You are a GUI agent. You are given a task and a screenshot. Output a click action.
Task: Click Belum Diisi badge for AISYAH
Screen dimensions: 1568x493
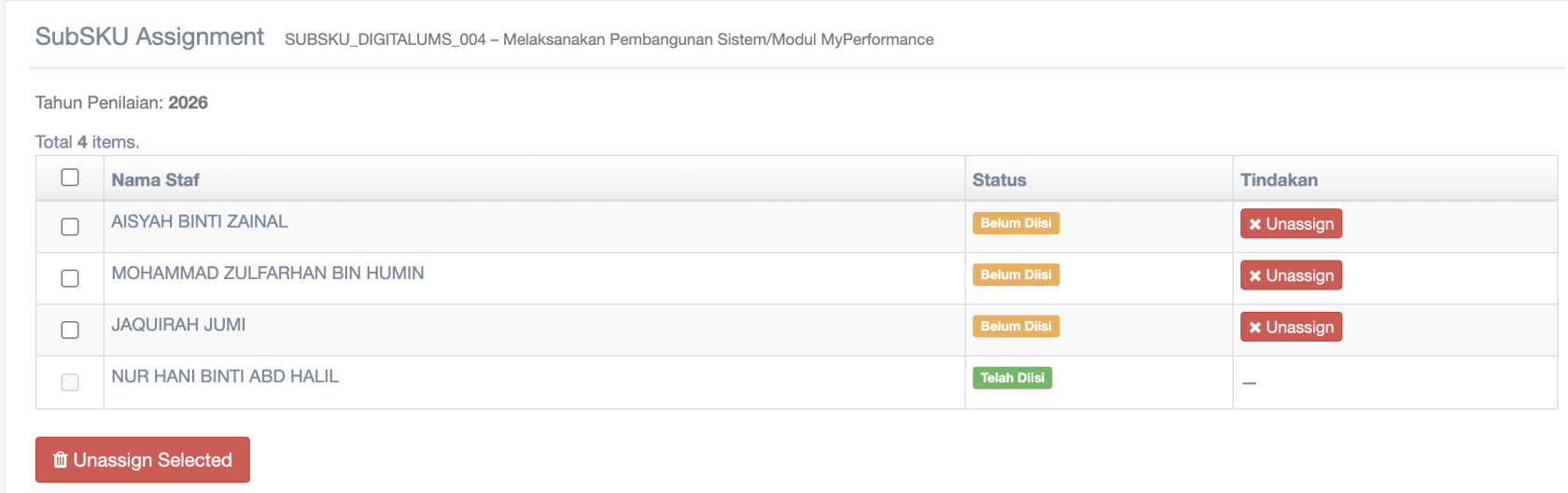point(1015,223)
